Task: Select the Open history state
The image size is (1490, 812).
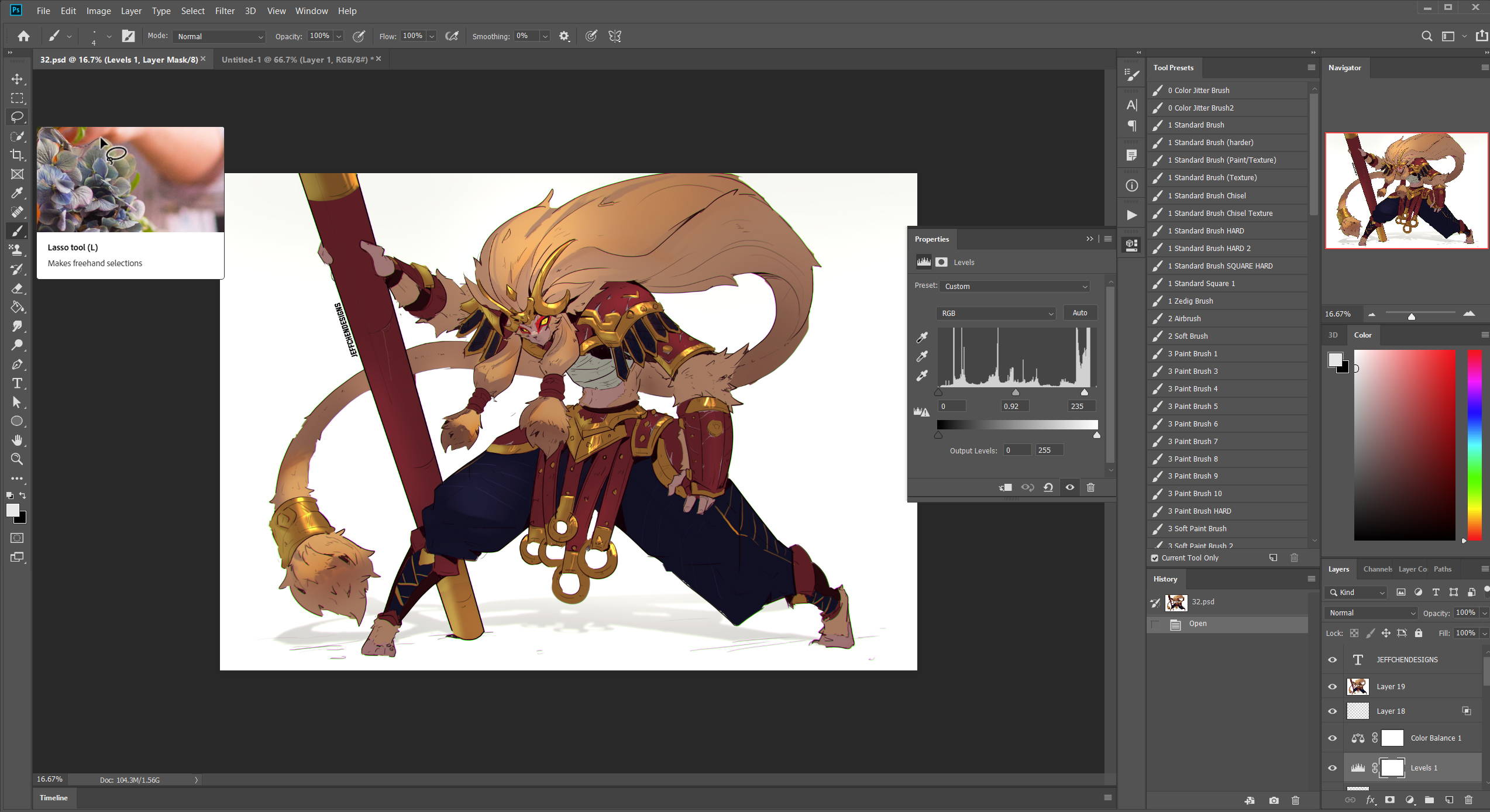Action: pos(1227,624)
